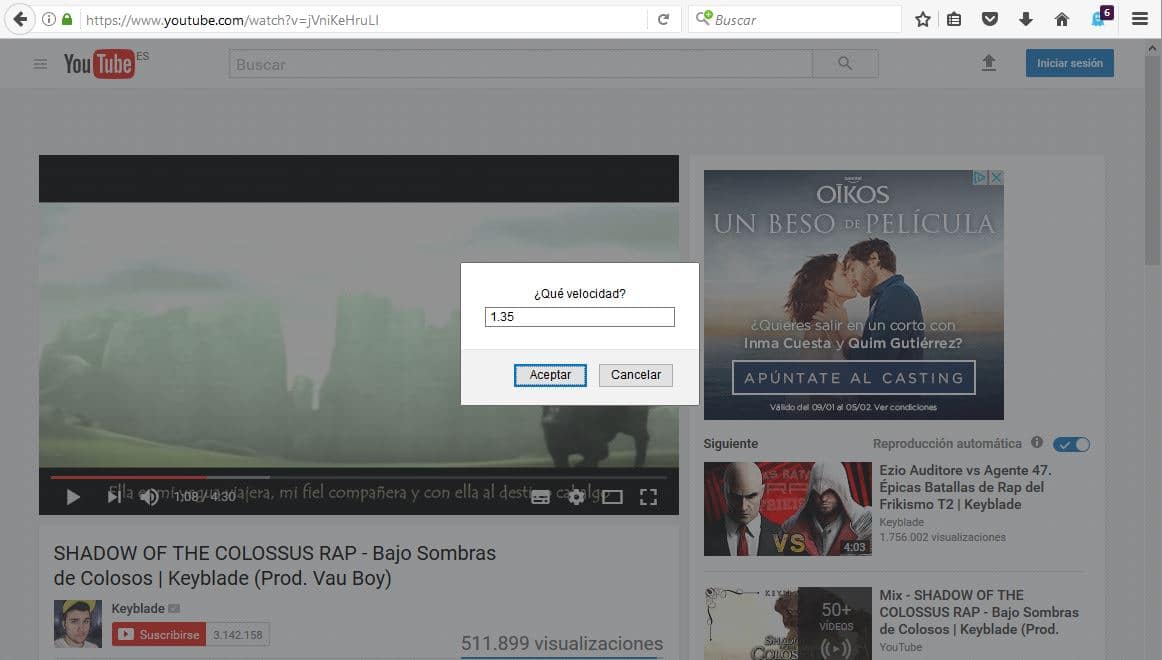1162x660 pixels.
Task: Bookmark this page with star icon
Action: coord(923,19)
